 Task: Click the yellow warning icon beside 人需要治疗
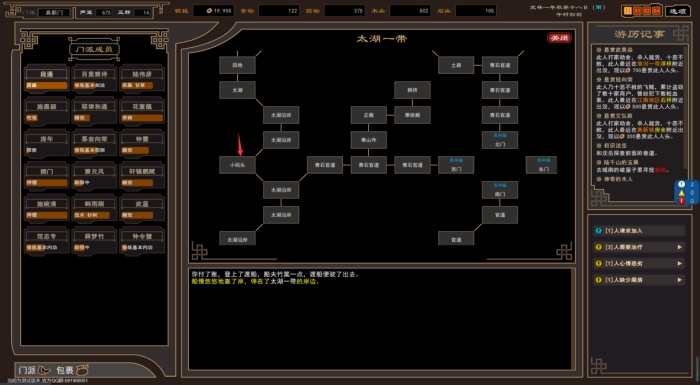tap(599, 247)
